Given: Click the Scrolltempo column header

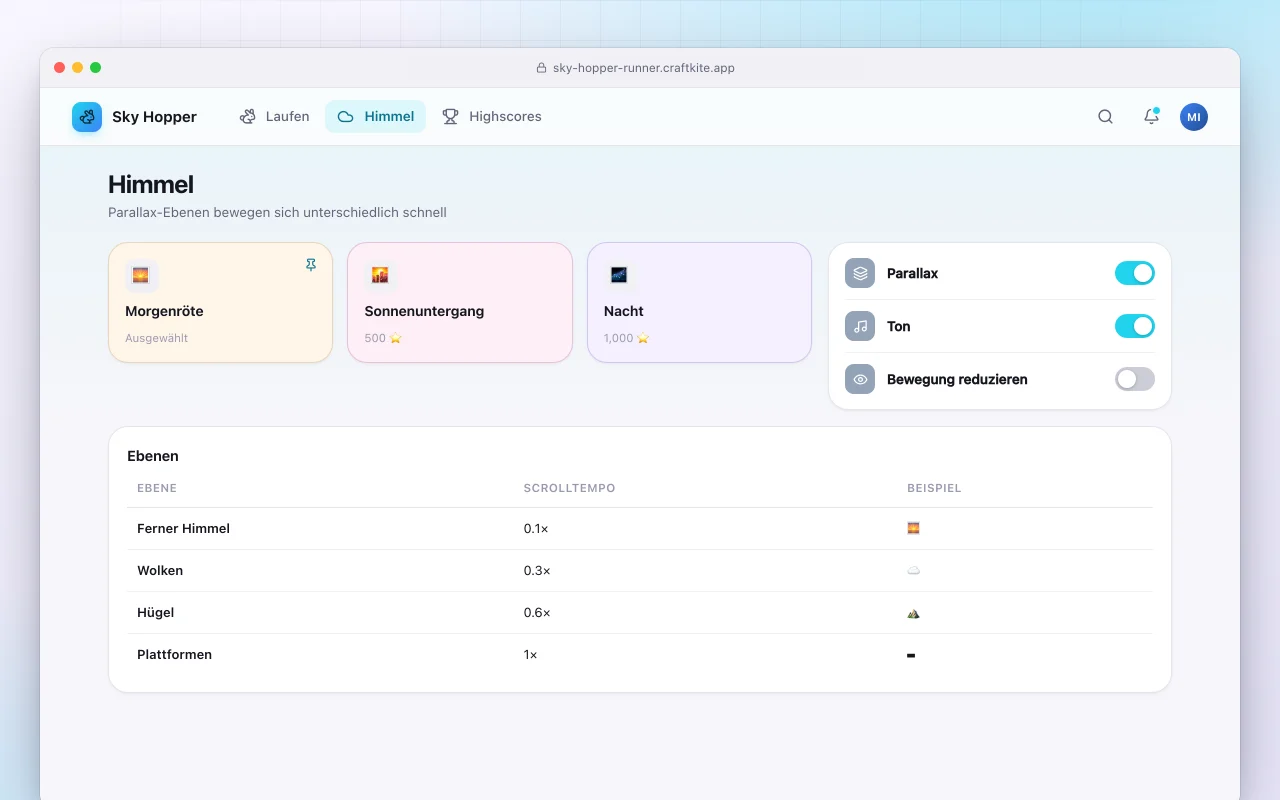Looking at the screenshot, I should 569,488.
